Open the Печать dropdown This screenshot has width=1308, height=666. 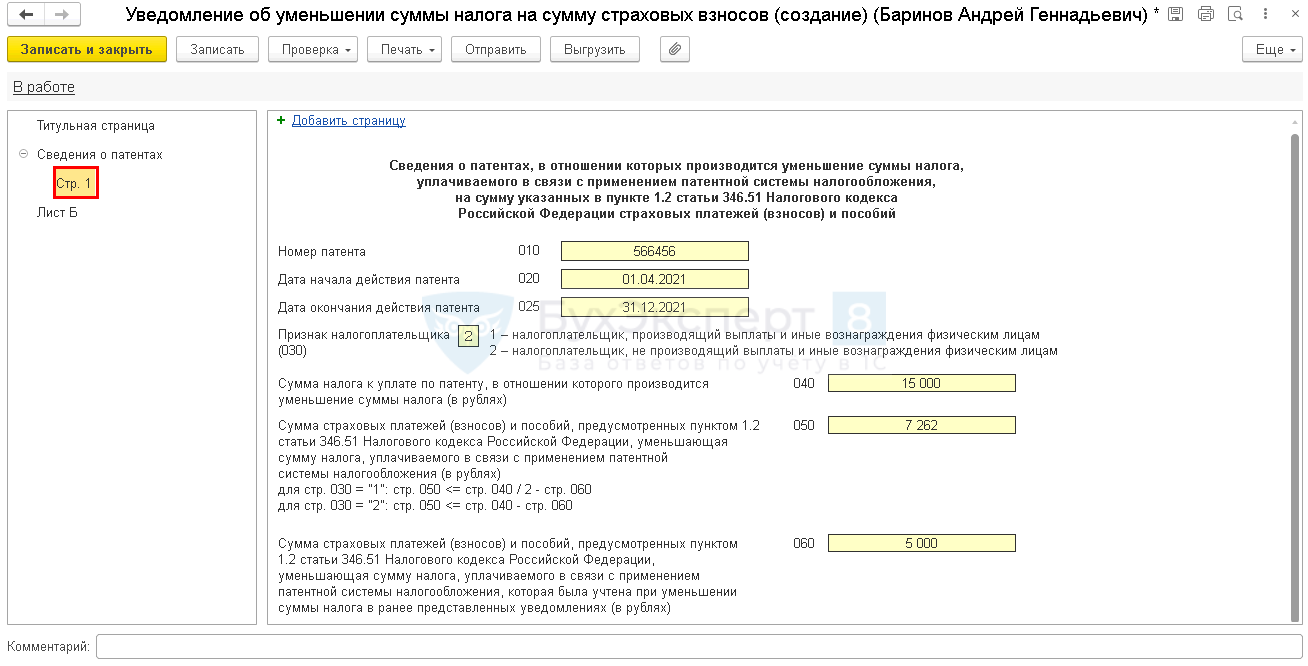point(405,49)
